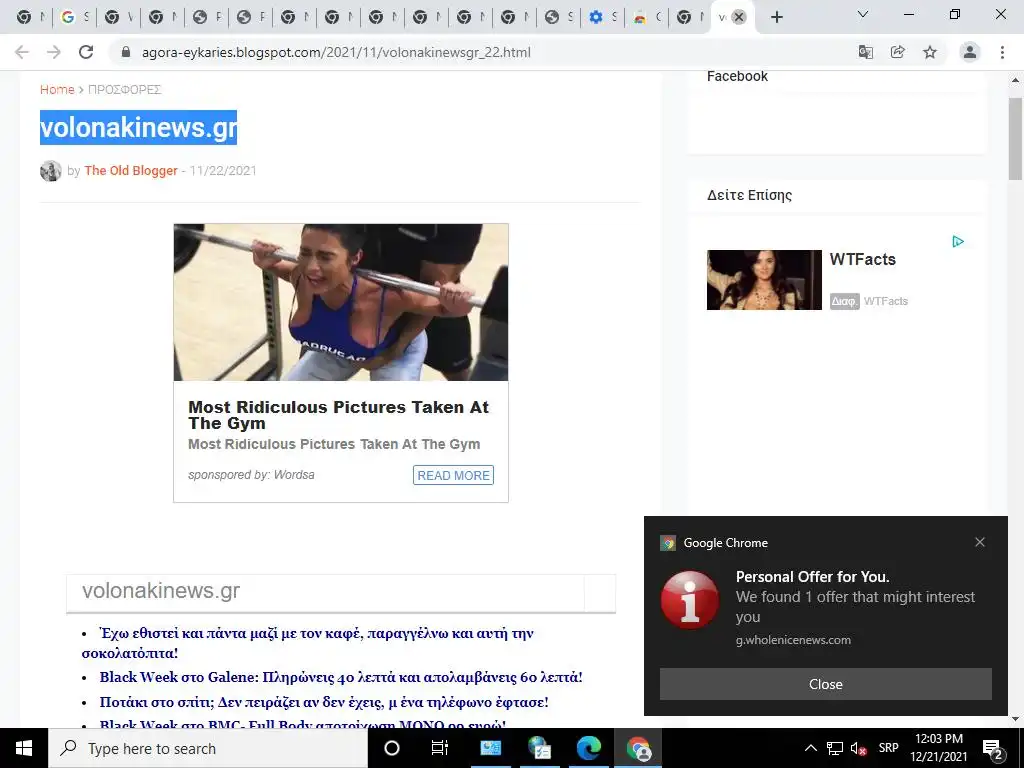Open Chrome profile avatar
1024x768 pixels.
click(x=970, y=52)
